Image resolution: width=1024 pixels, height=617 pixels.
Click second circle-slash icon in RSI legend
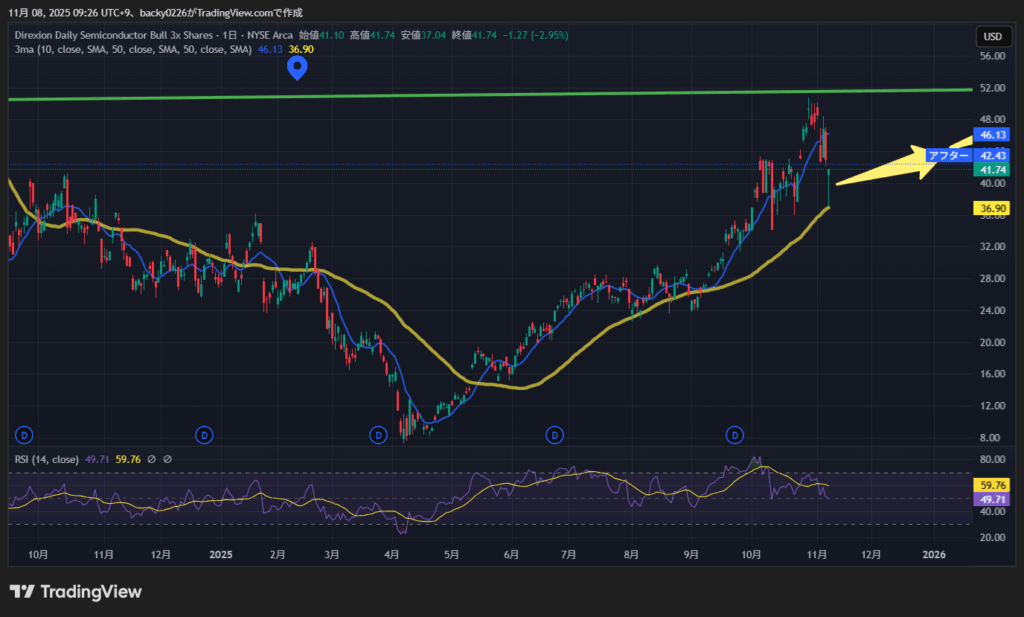(x=167, y=459)
